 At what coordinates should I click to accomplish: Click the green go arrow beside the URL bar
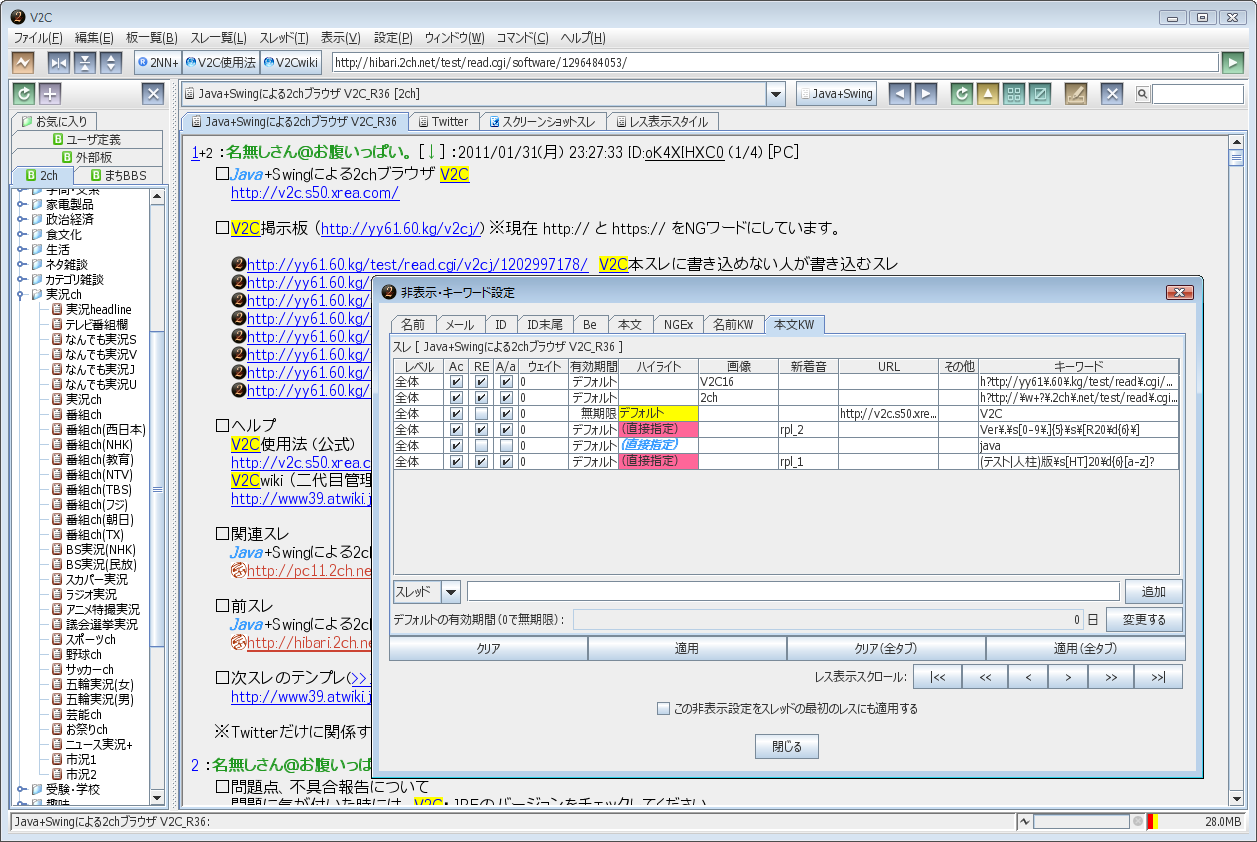[1233, 62]
